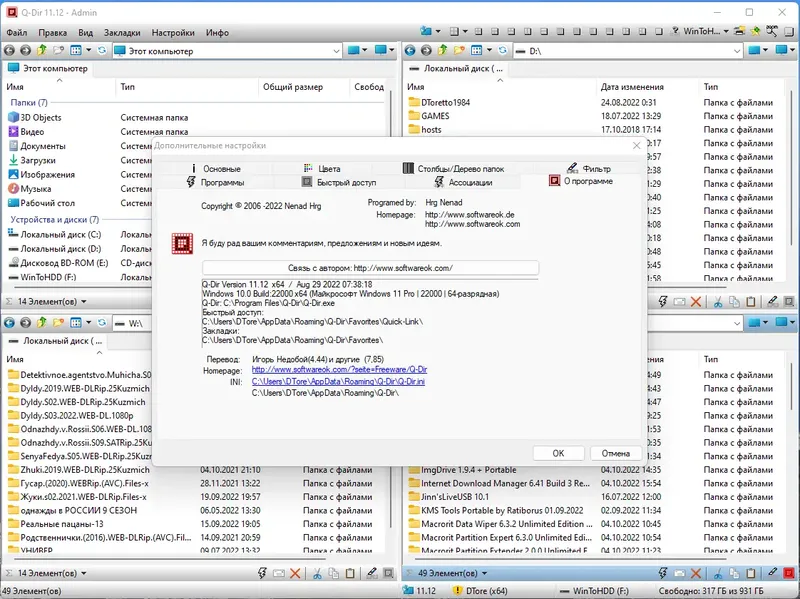800x599 pixels.
Task: Open the Правка menu
Action: [53, 33]
